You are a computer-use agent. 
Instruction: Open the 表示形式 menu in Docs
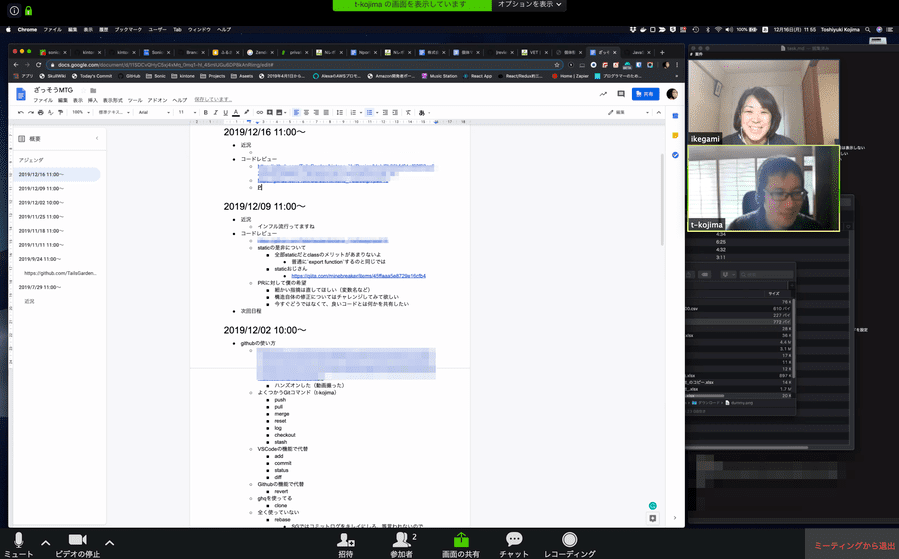116,100
